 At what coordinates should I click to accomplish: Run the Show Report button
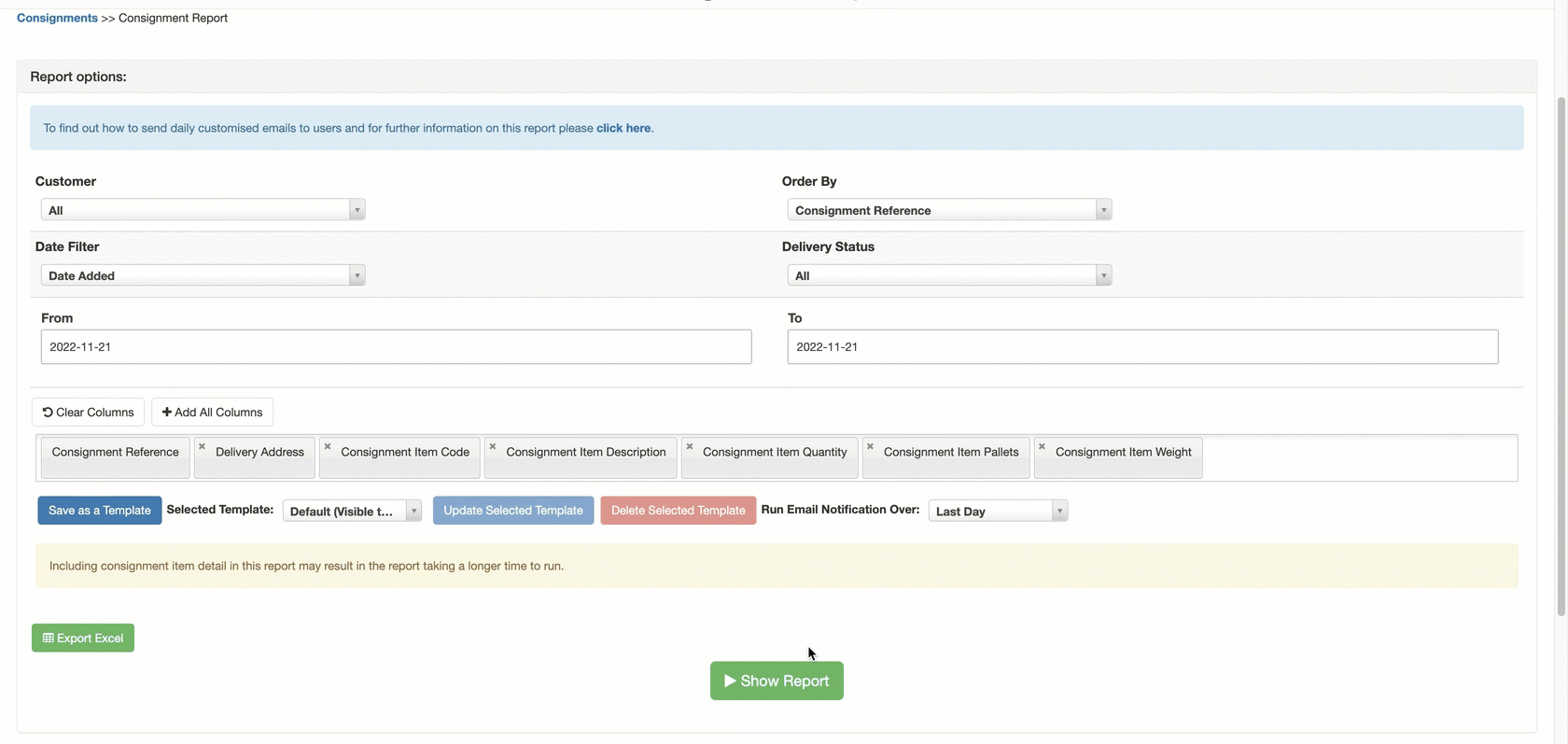[777, 681]
